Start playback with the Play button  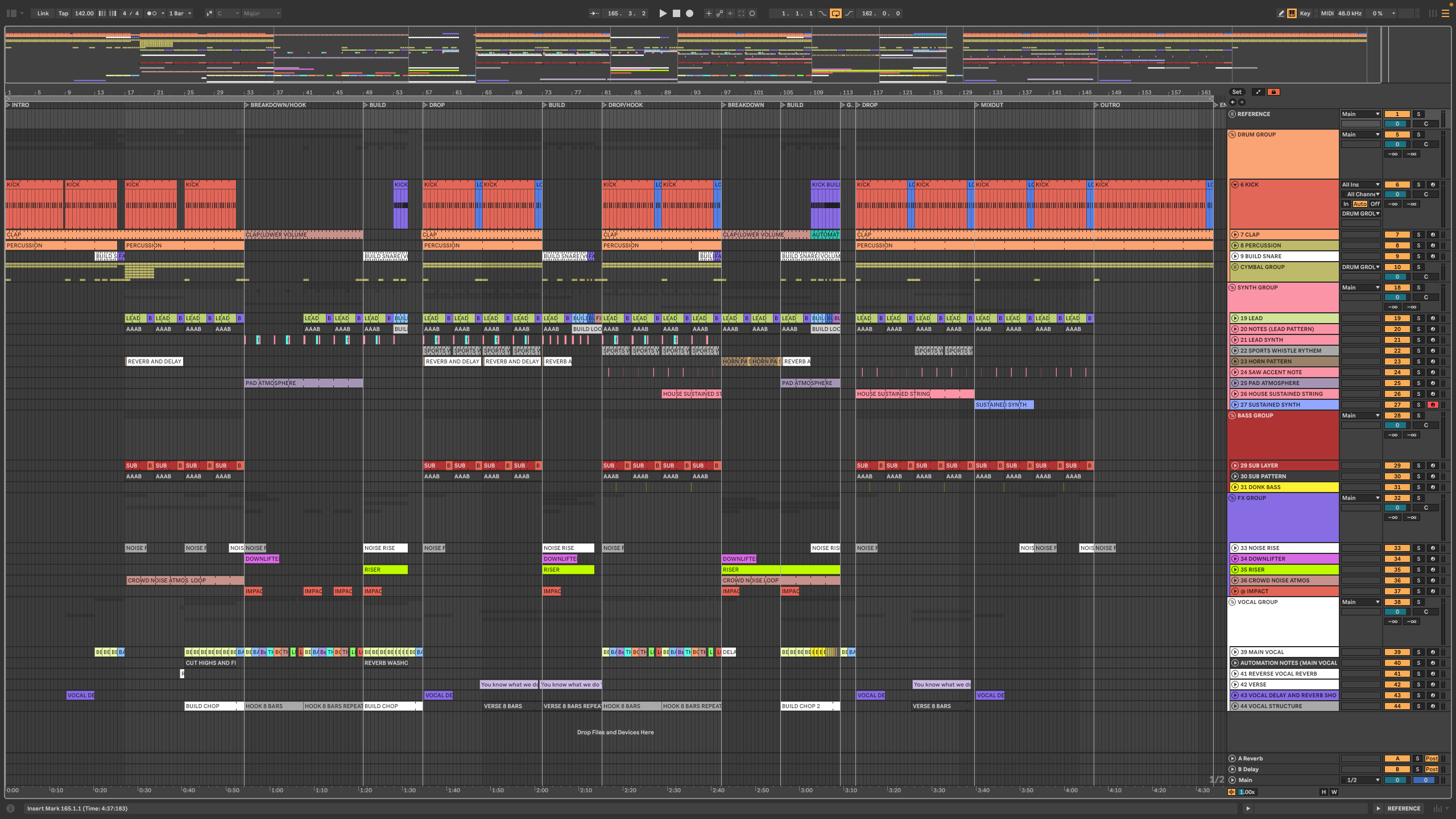[663, 13]
